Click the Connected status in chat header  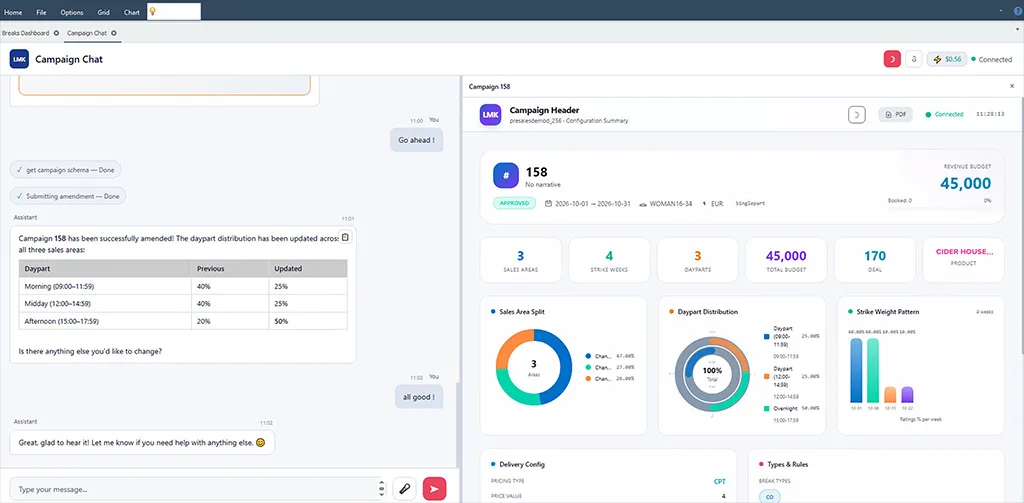point(991,59)
